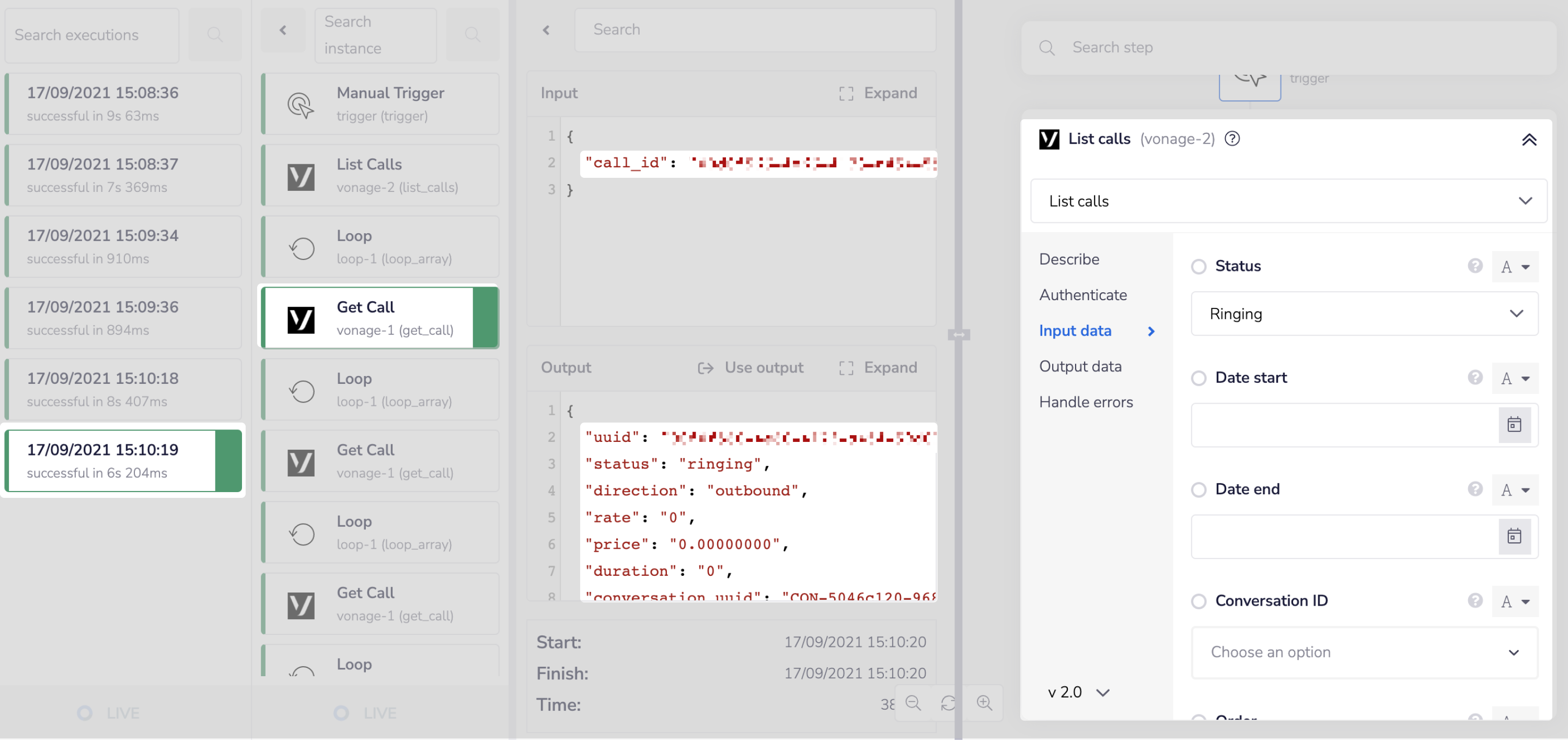1568x740 pixels.
Task: Click the zoom in magnifier icon
Action: tap(984, 703)
